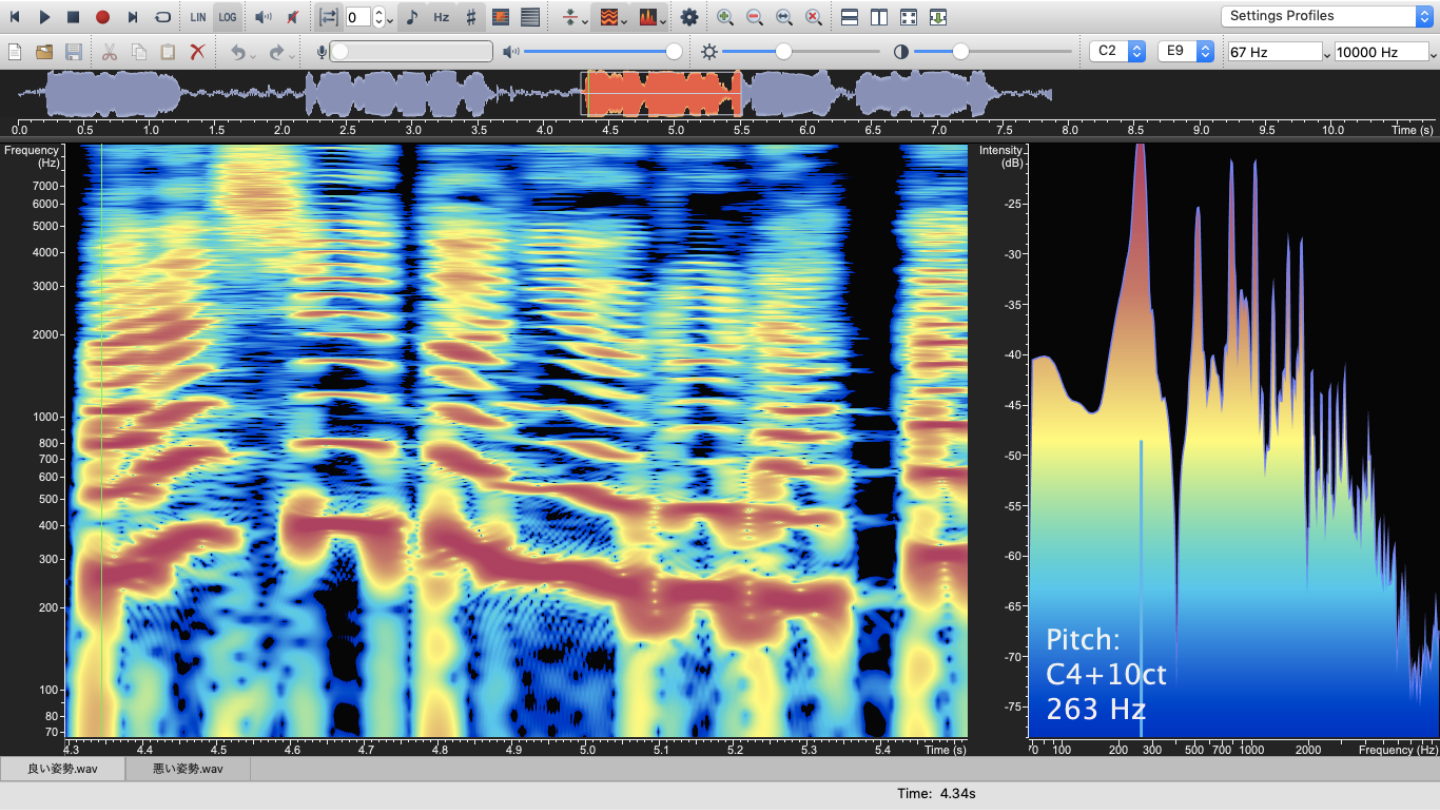Toggle loop playback
This screenshot has width=1440, height=810.
pos(162,17)
